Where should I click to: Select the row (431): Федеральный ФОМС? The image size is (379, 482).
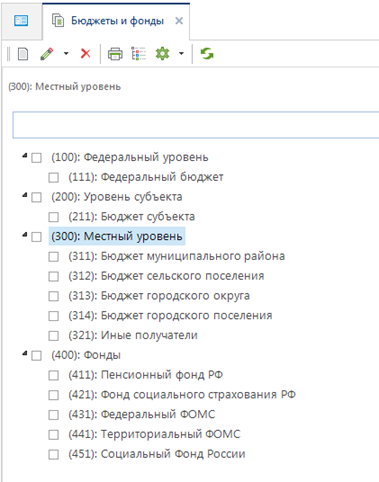(x=142, y=414)
